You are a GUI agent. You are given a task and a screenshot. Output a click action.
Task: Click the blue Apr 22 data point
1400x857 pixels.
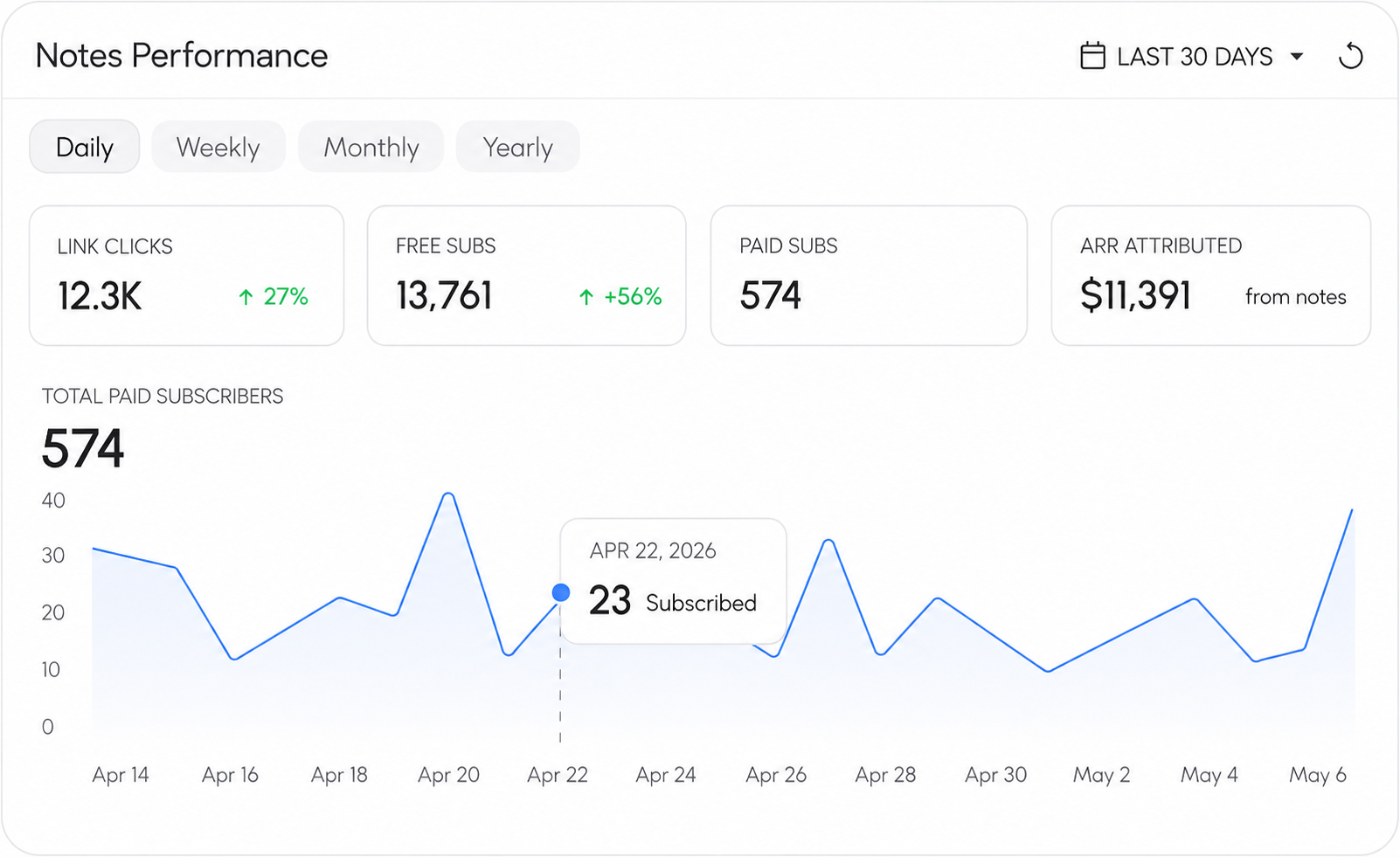pos(561,593)
